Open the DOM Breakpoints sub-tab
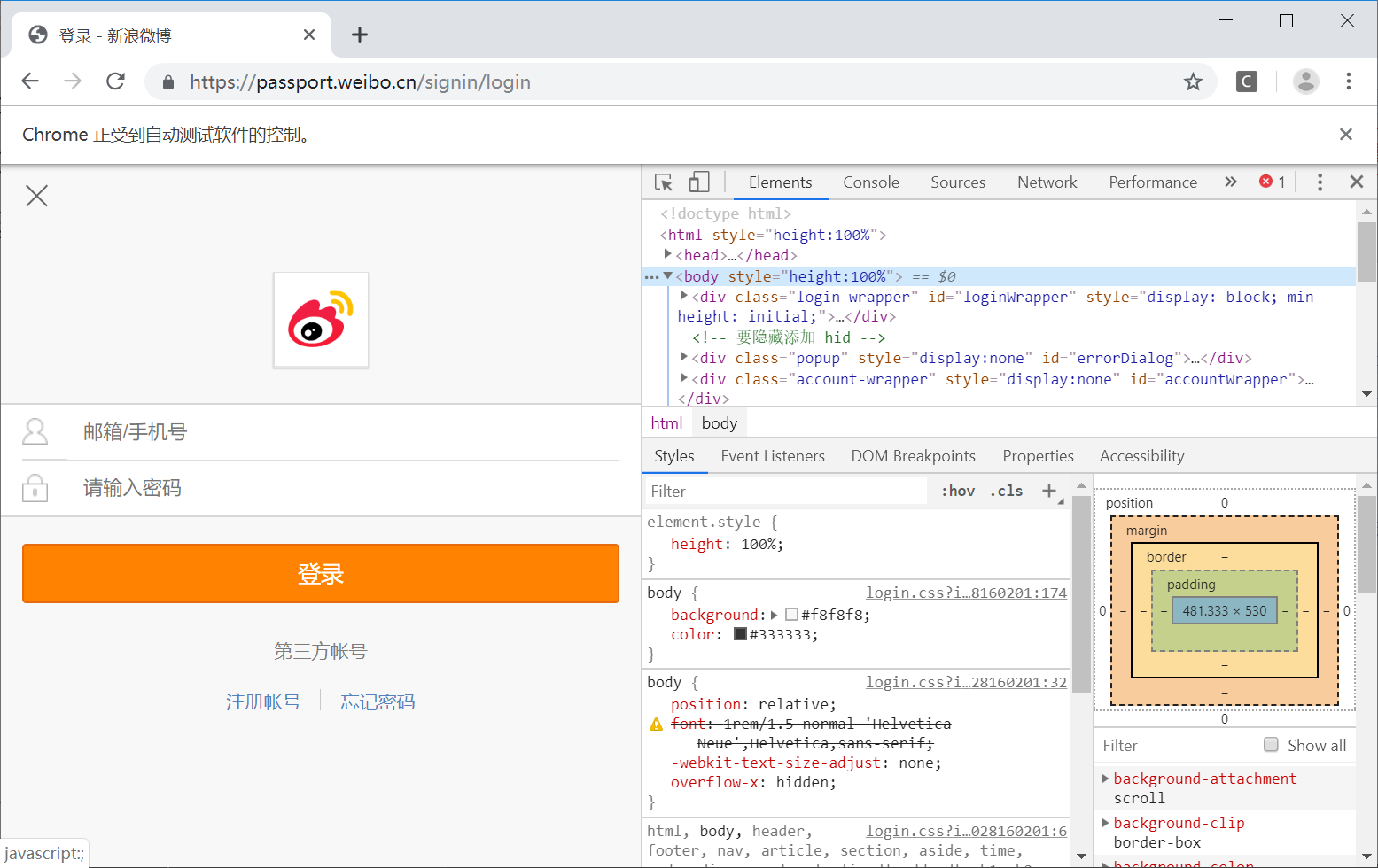Image resolution: width=1378 pixels, height=868 pixels. click(x=914, y=456)
